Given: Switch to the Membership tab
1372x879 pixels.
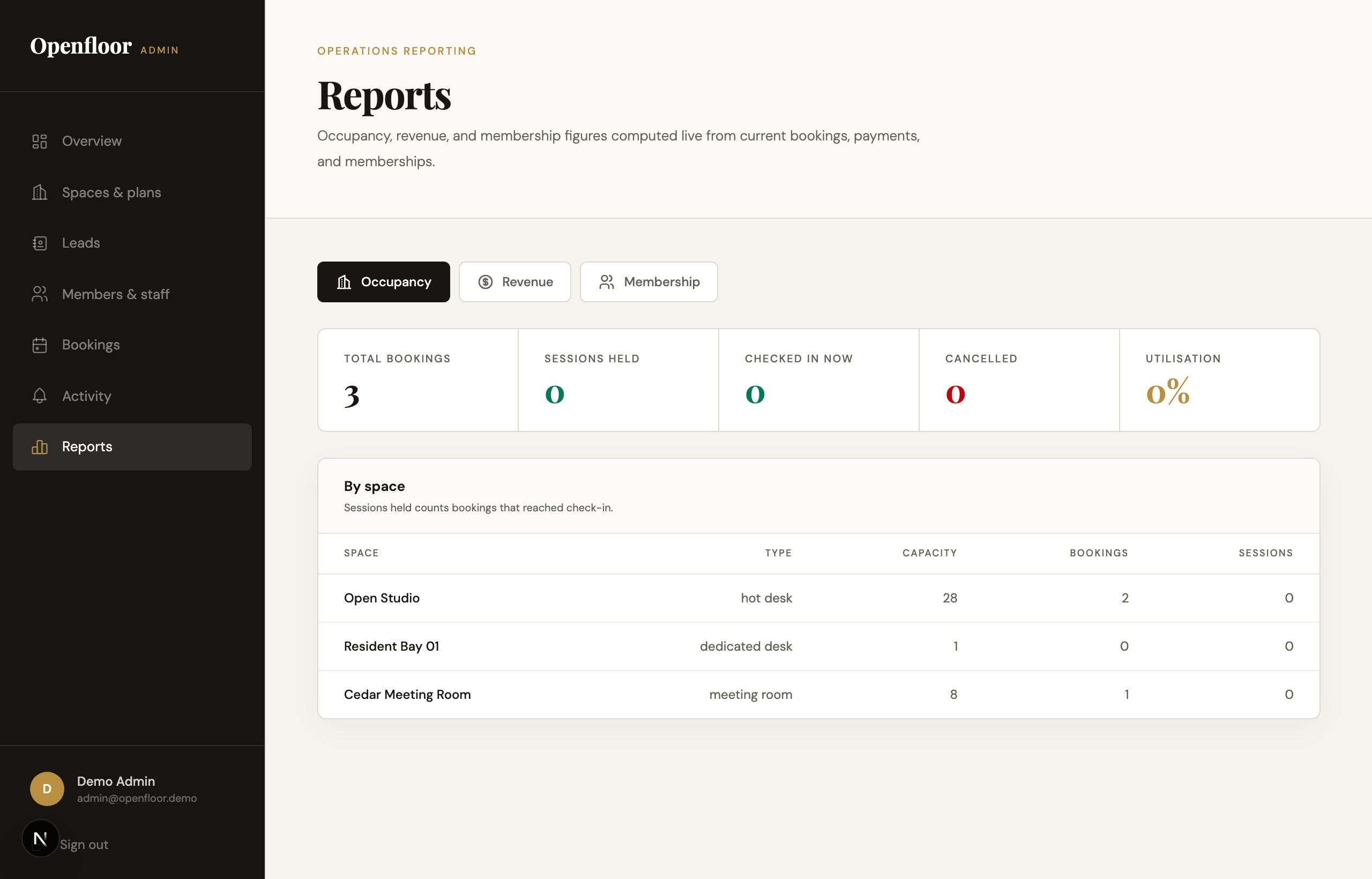Looking at the screenshot, I should click(649, 282).
